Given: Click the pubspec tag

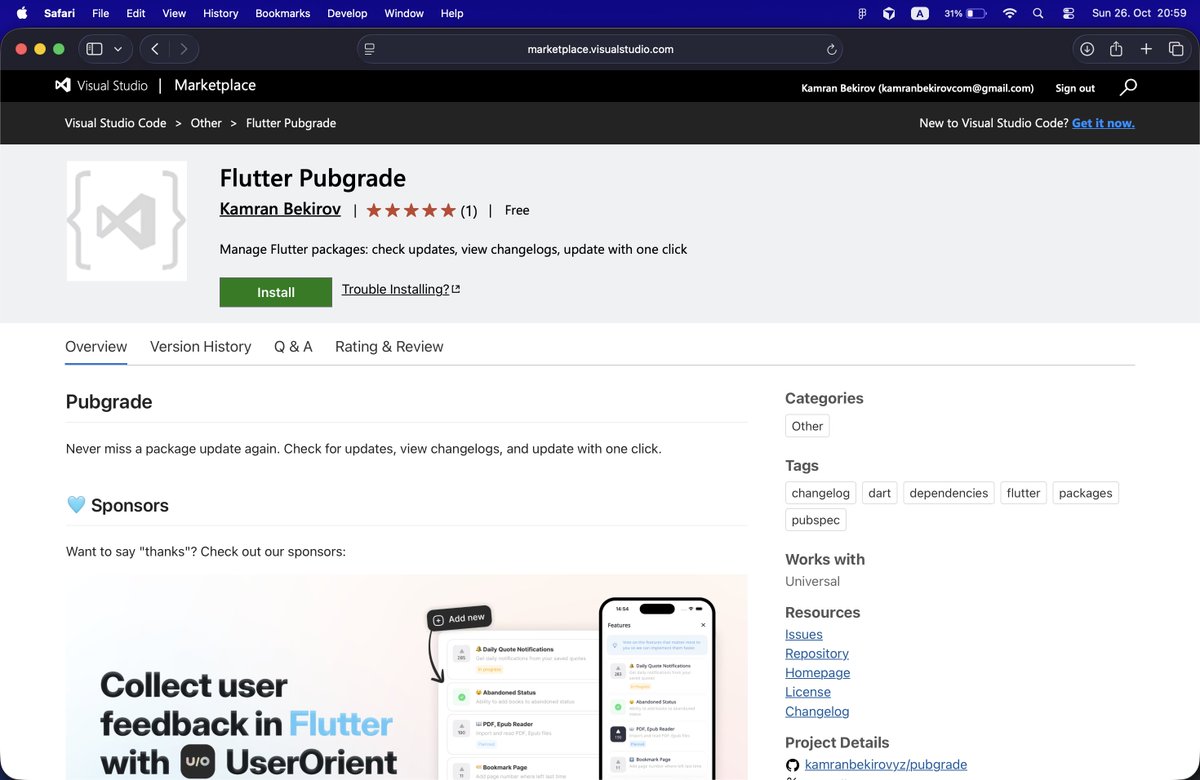Looking at the screenshot, I should click(x=816, y=520).
